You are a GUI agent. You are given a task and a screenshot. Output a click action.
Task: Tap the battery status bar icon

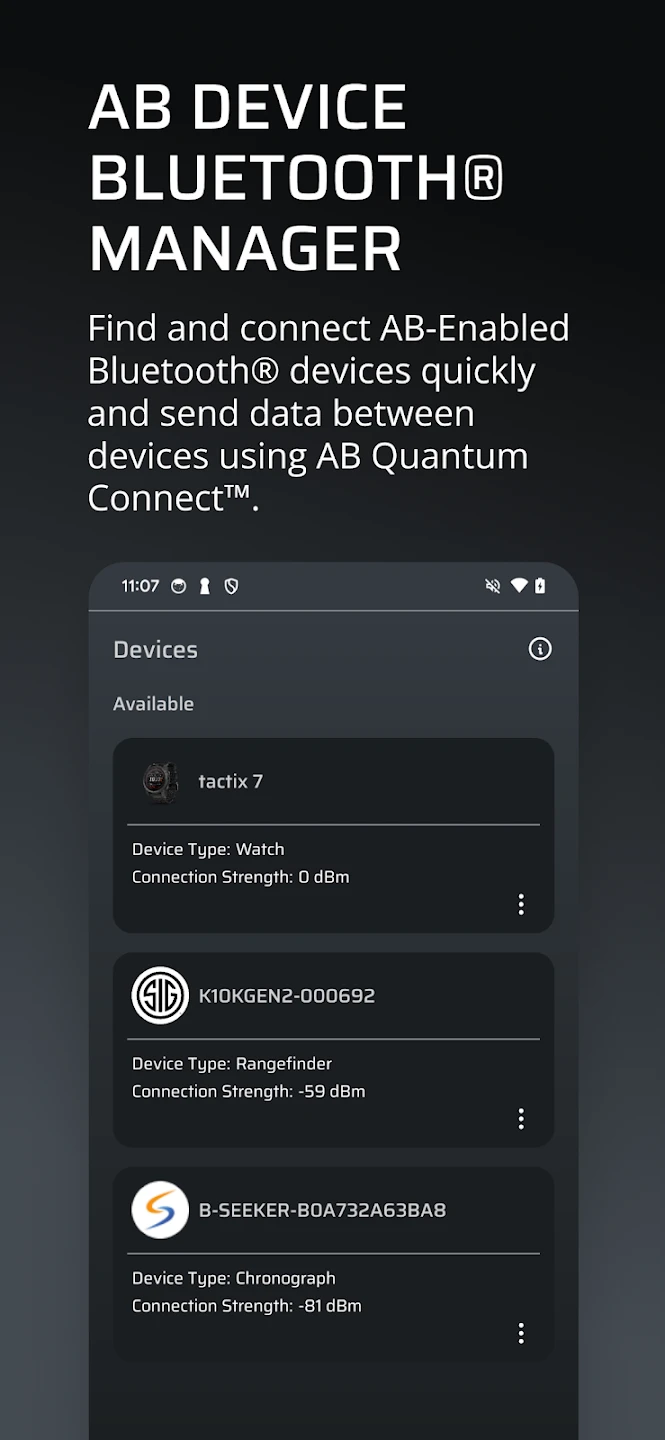[541, 586]
